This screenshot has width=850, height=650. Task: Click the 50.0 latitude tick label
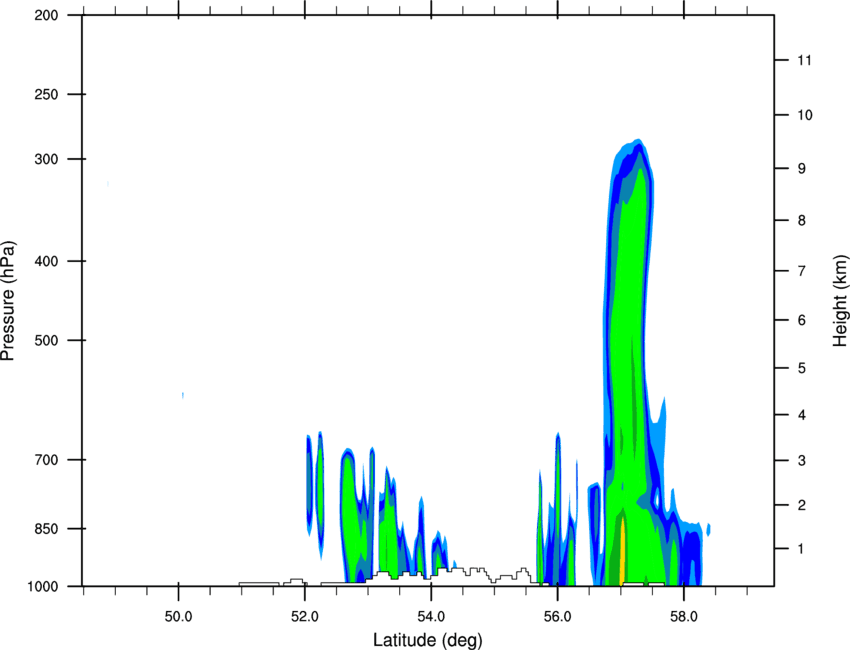[x=178, y=617]
